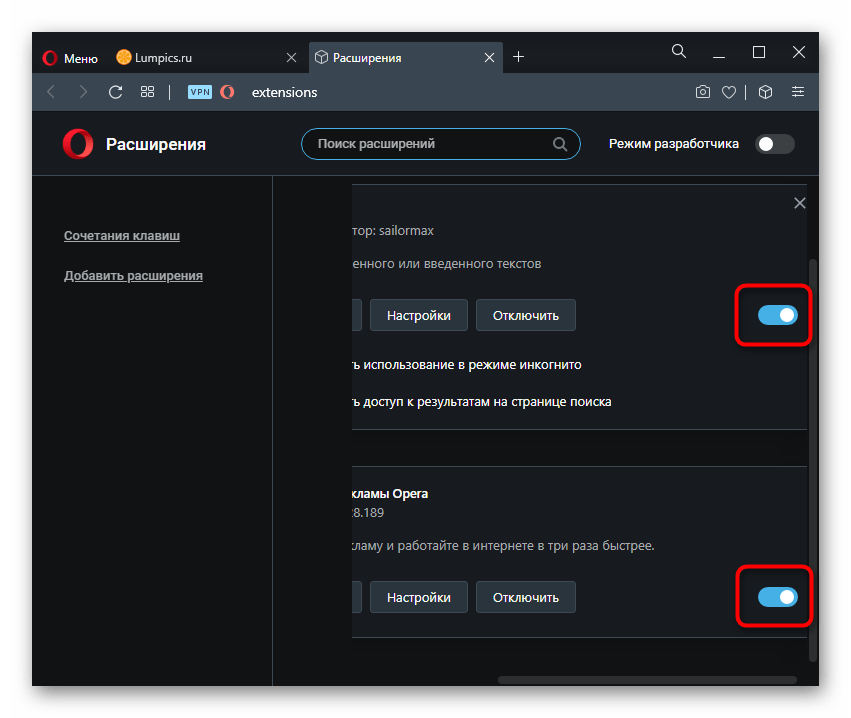Click the VPN badge in address bar
This screenshot has width=851, height=718.
pyautogui.click(x=200, y=92)
